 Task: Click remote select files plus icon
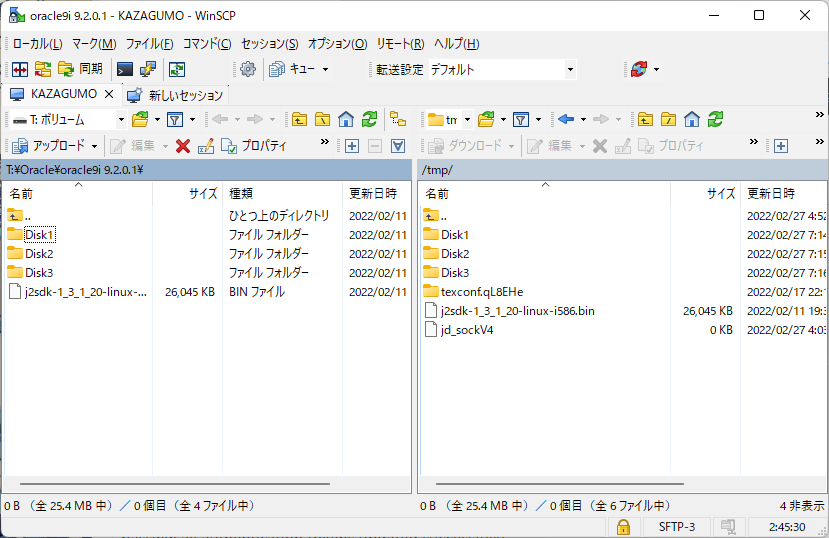[781, 146]
